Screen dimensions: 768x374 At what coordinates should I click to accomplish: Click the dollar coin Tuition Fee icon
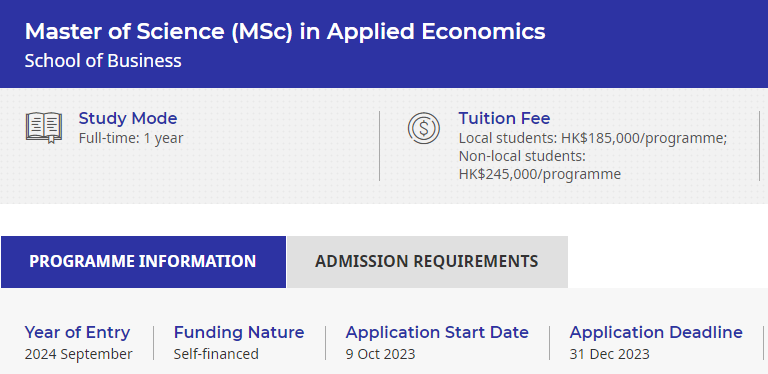pos(424,128)
